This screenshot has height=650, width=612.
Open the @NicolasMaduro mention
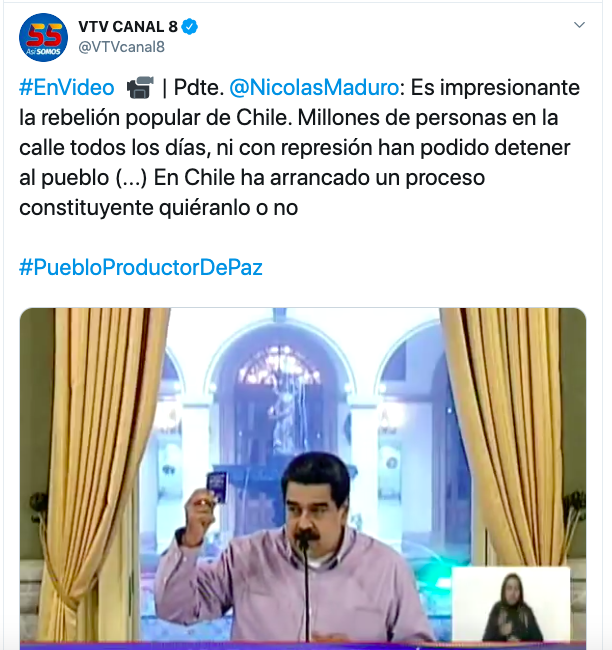[x=314, y=87]
